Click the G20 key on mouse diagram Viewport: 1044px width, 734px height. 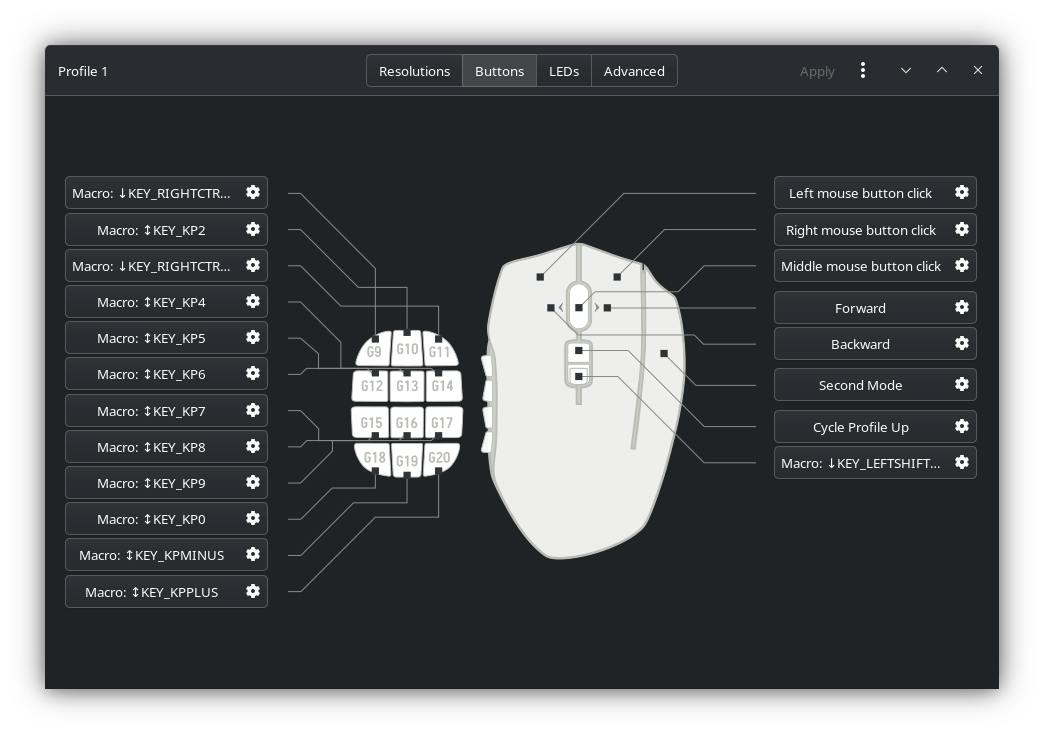click(439, 458)
